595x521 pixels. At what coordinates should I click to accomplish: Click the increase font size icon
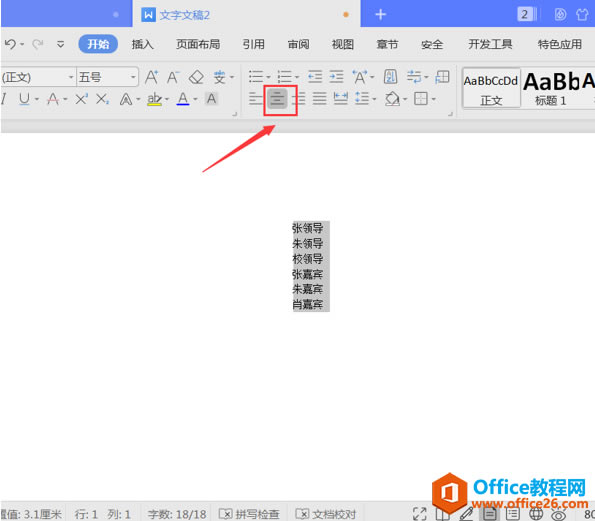click(x=152, y=77)
